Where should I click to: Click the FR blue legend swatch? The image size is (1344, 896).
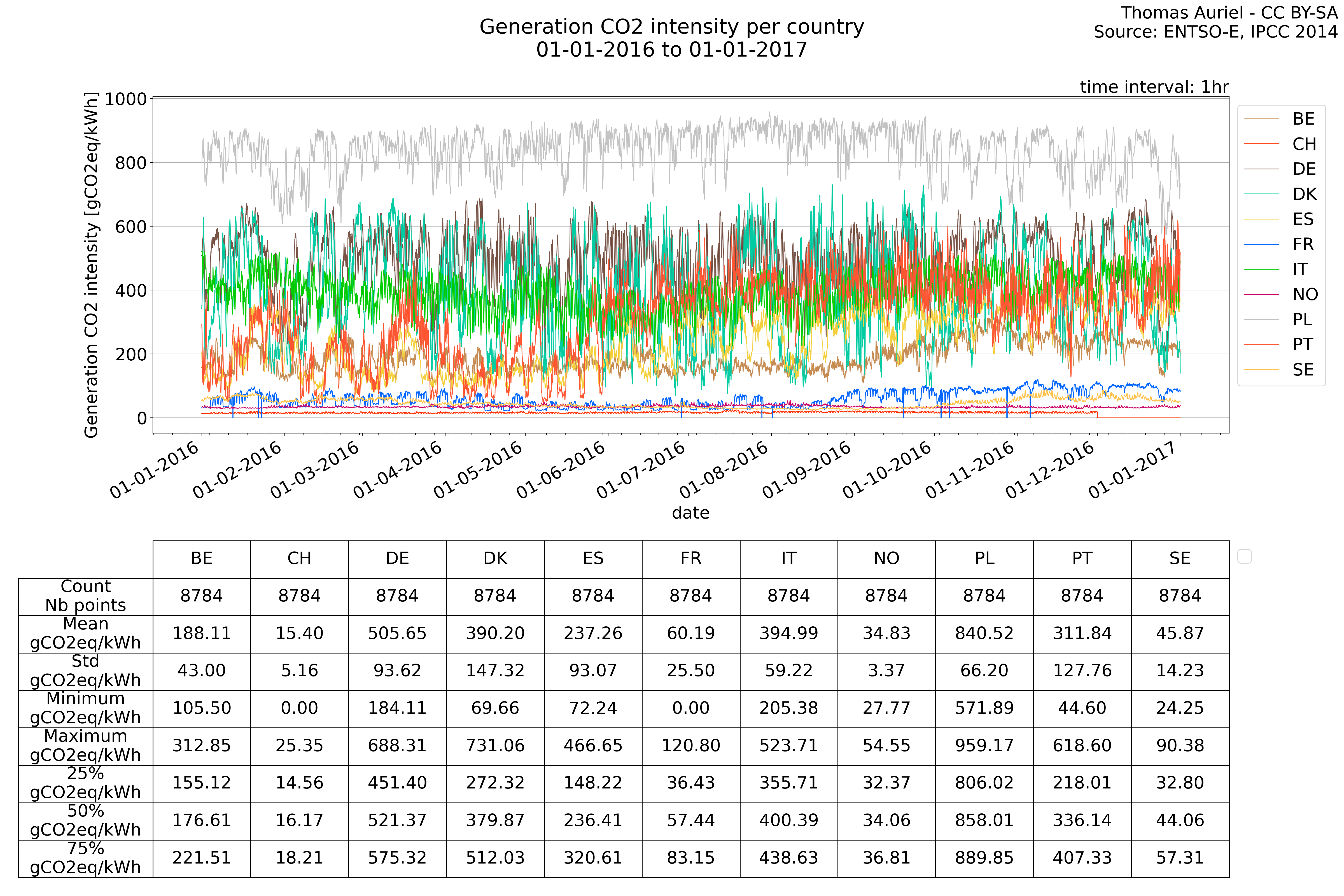click(1261, 244)
